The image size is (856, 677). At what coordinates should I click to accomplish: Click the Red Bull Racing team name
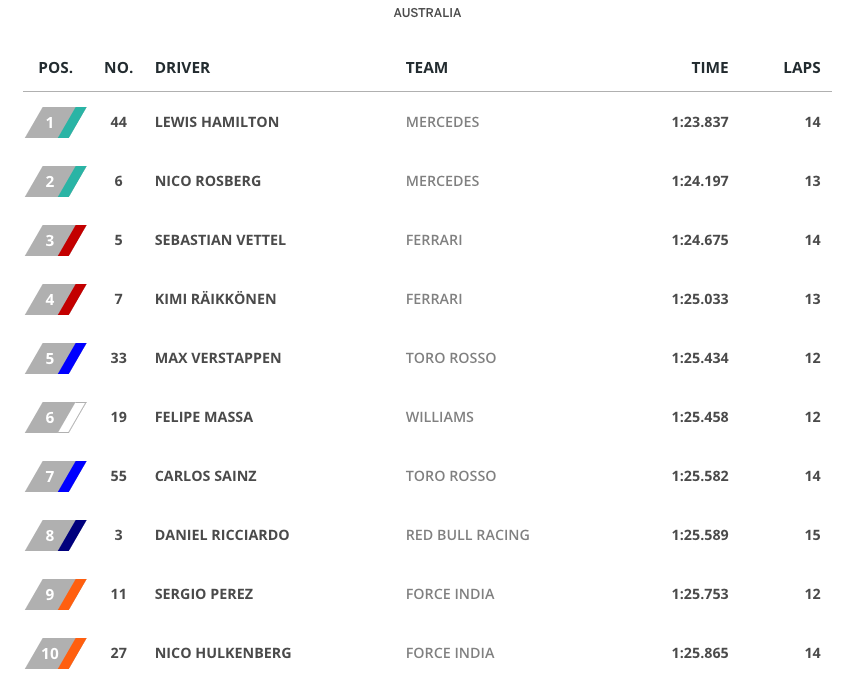click(468, 535)
